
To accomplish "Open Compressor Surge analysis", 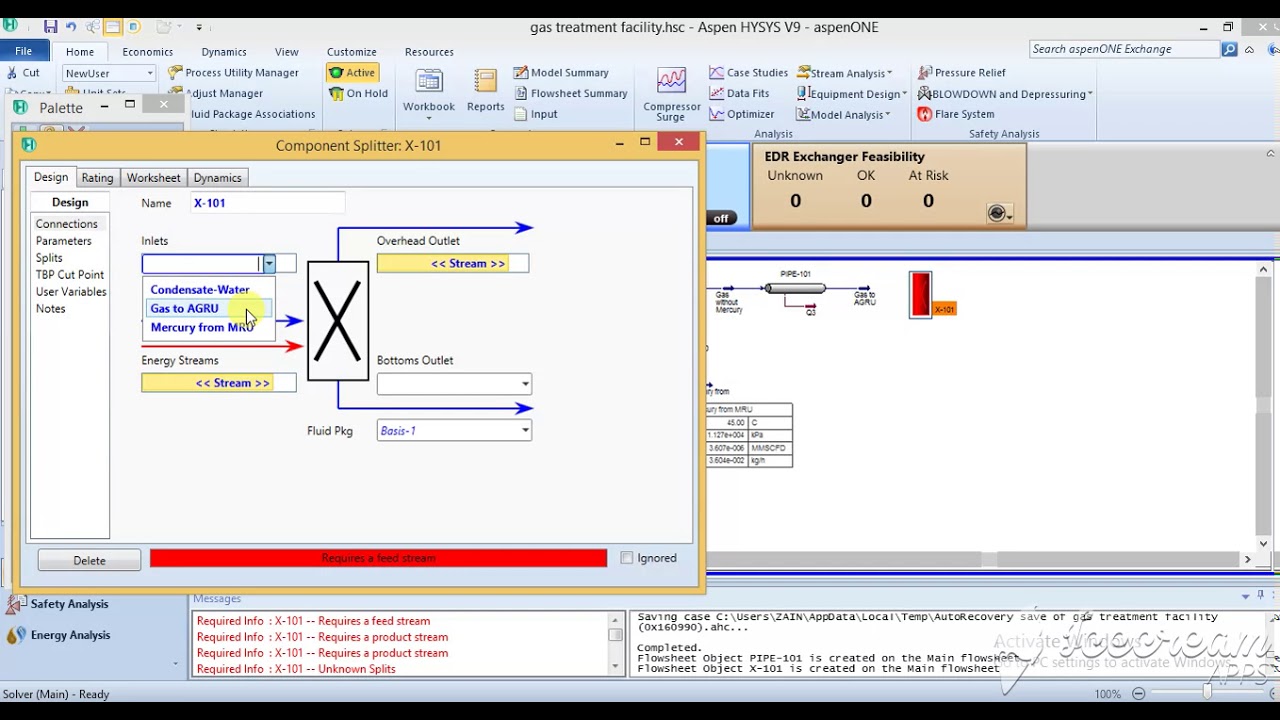I will point(672,94).
